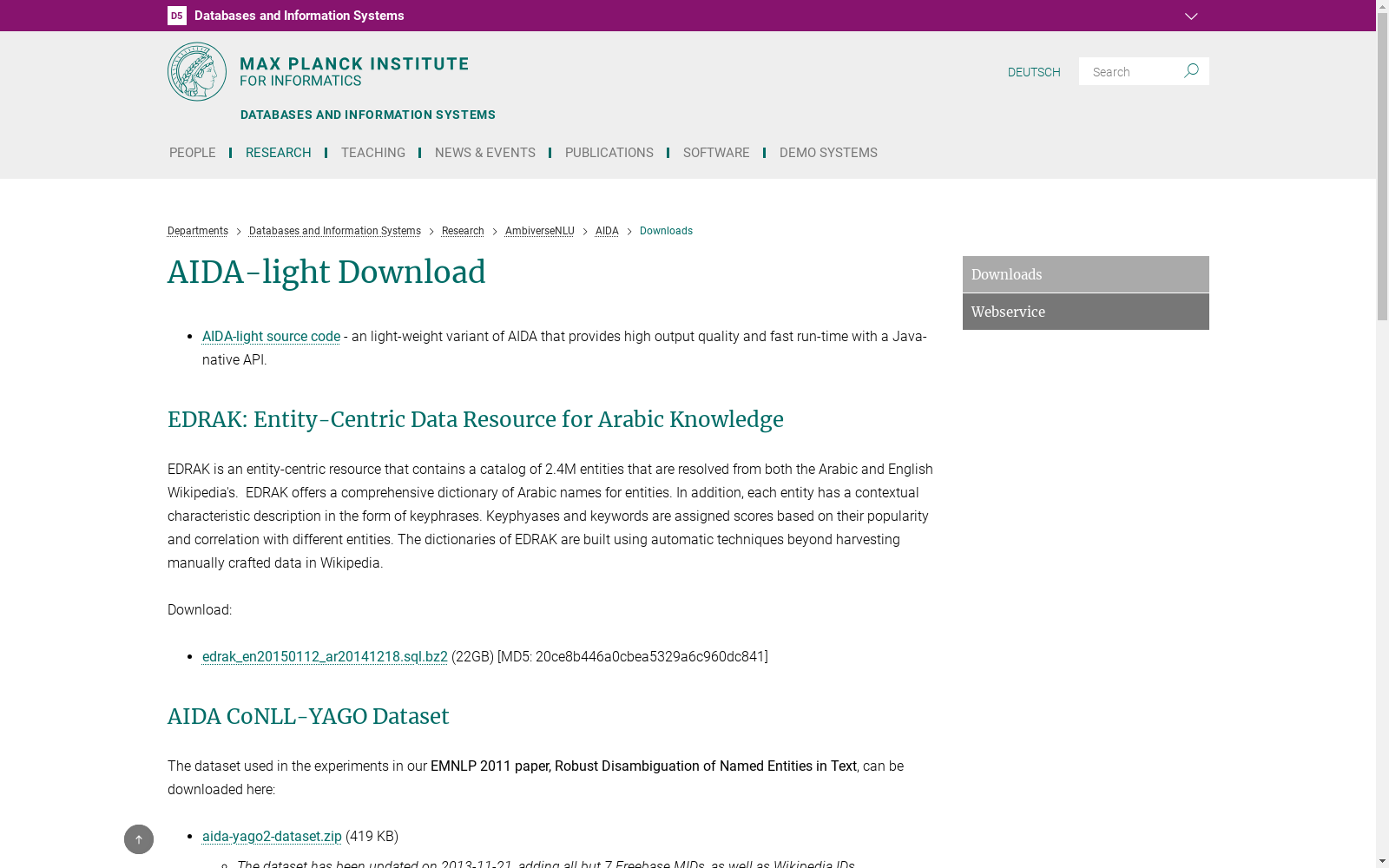The width and height of the screenshot is (1389, 868).
Task: Download edrak_en20150112_ar20141218.sql.bz2 file
Action: 325,657
